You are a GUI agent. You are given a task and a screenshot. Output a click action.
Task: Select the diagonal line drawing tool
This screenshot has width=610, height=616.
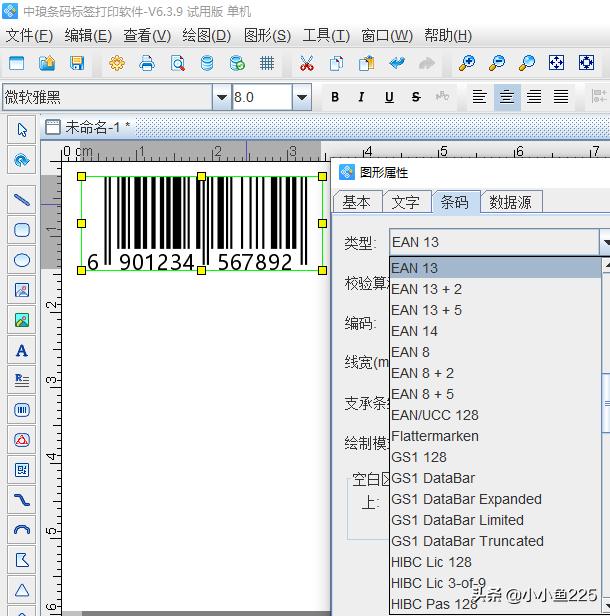click(x=22, y=200)
